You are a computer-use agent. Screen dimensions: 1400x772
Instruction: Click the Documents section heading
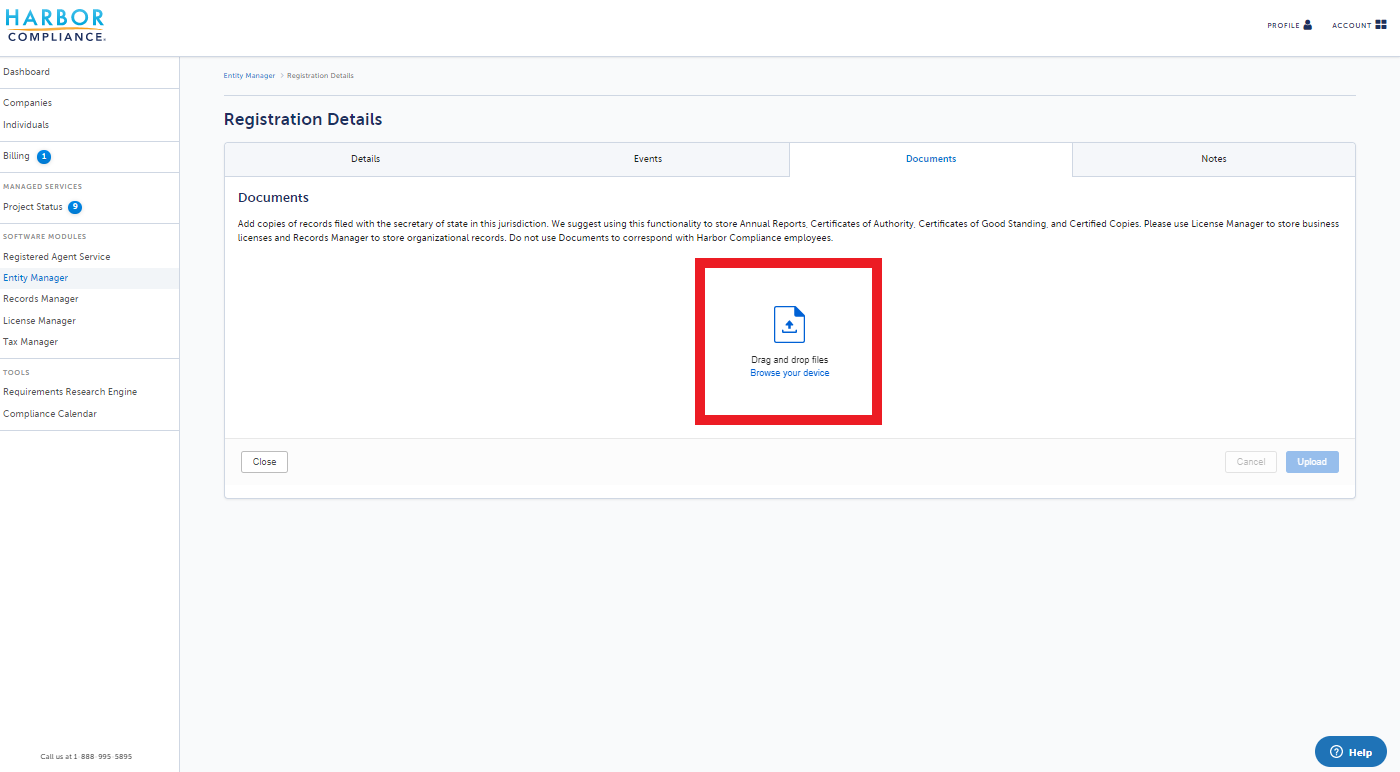tap(273, 198)
